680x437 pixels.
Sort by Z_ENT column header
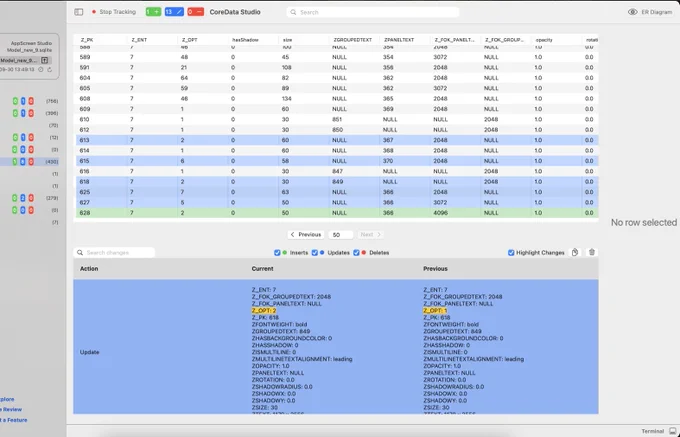pyautogui.click(x=139, y=39)
